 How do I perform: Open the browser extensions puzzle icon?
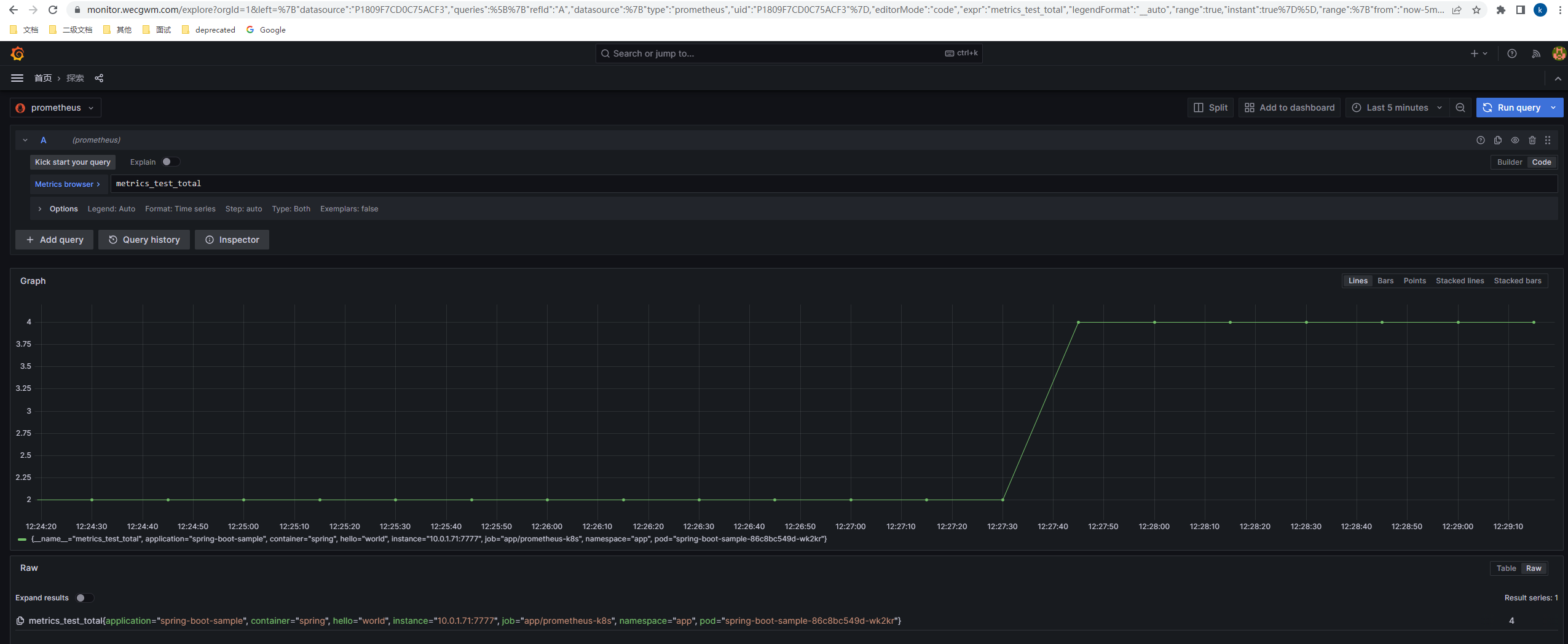pyautogui.click(x=1500, y=10)
